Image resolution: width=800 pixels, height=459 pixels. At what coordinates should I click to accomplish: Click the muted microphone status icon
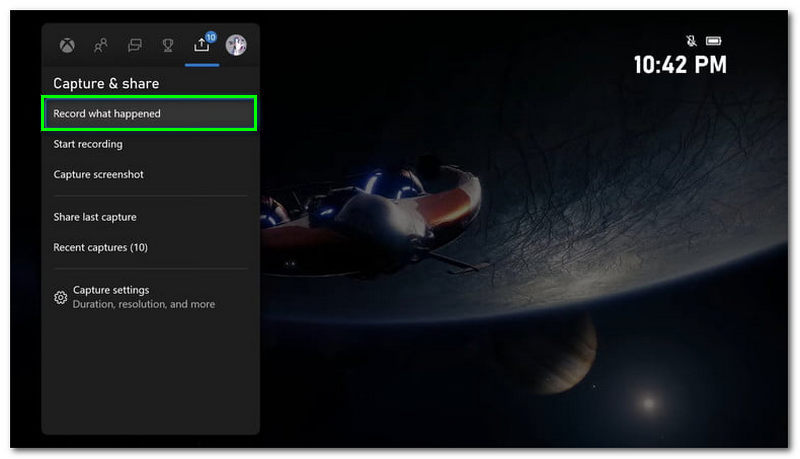click(691, 41)
